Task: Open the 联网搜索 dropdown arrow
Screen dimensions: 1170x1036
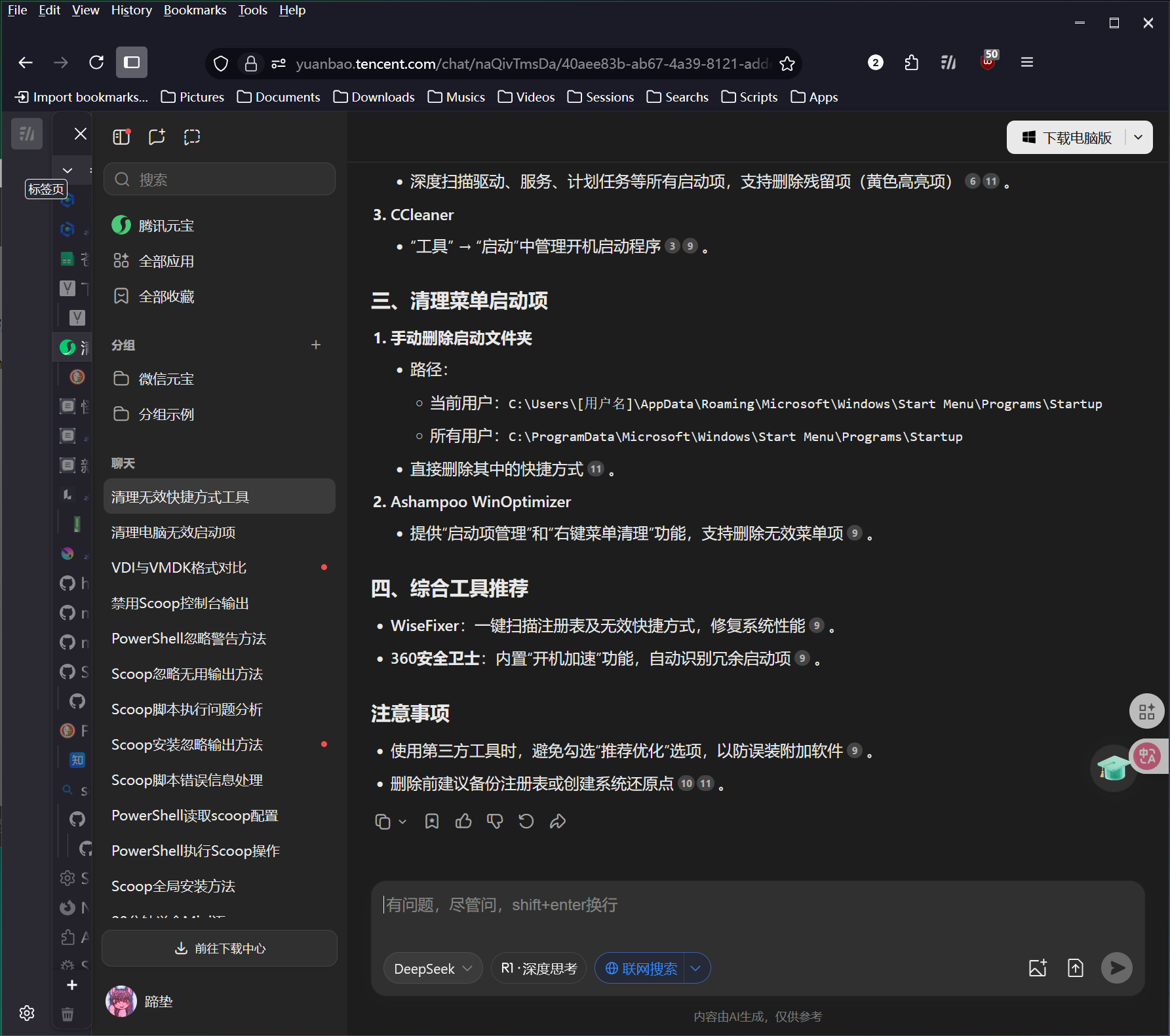Action: 696,969
